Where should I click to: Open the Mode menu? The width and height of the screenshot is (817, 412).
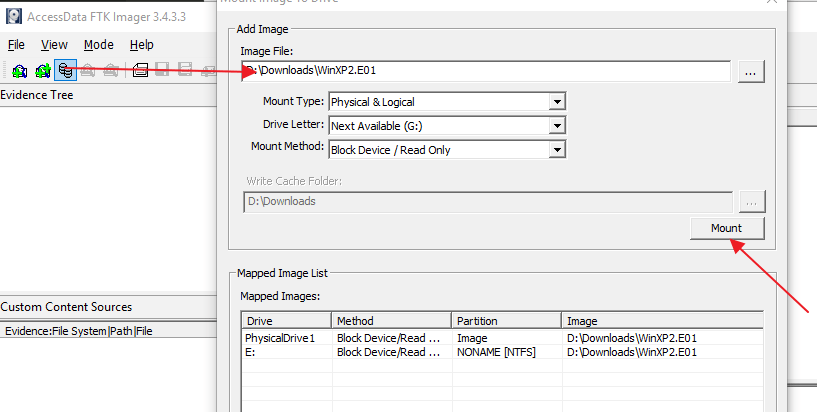[x=98, y=45]
